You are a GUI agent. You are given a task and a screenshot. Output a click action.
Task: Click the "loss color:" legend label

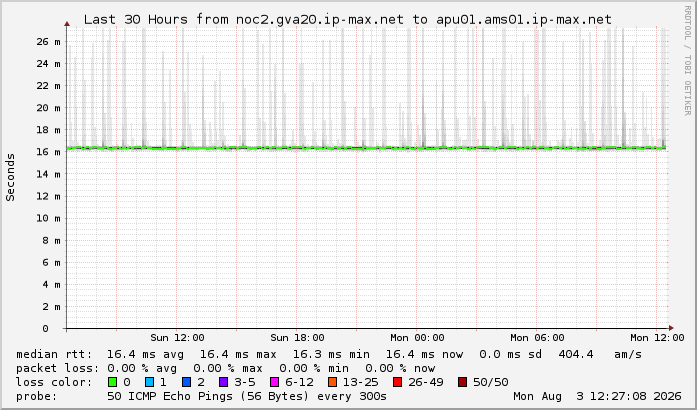[54, 382]
